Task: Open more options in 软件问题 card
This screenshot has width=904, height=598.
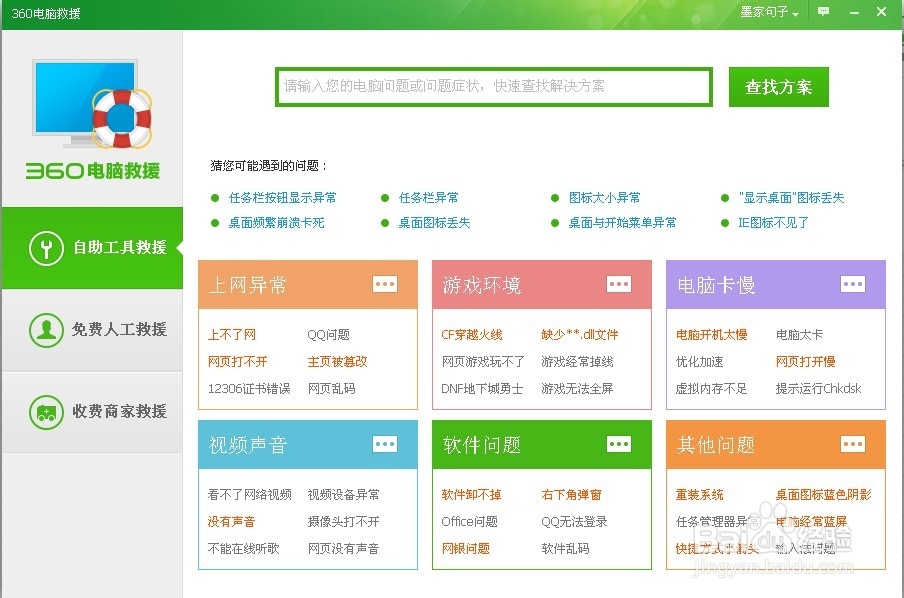Action: pos(619,444)
